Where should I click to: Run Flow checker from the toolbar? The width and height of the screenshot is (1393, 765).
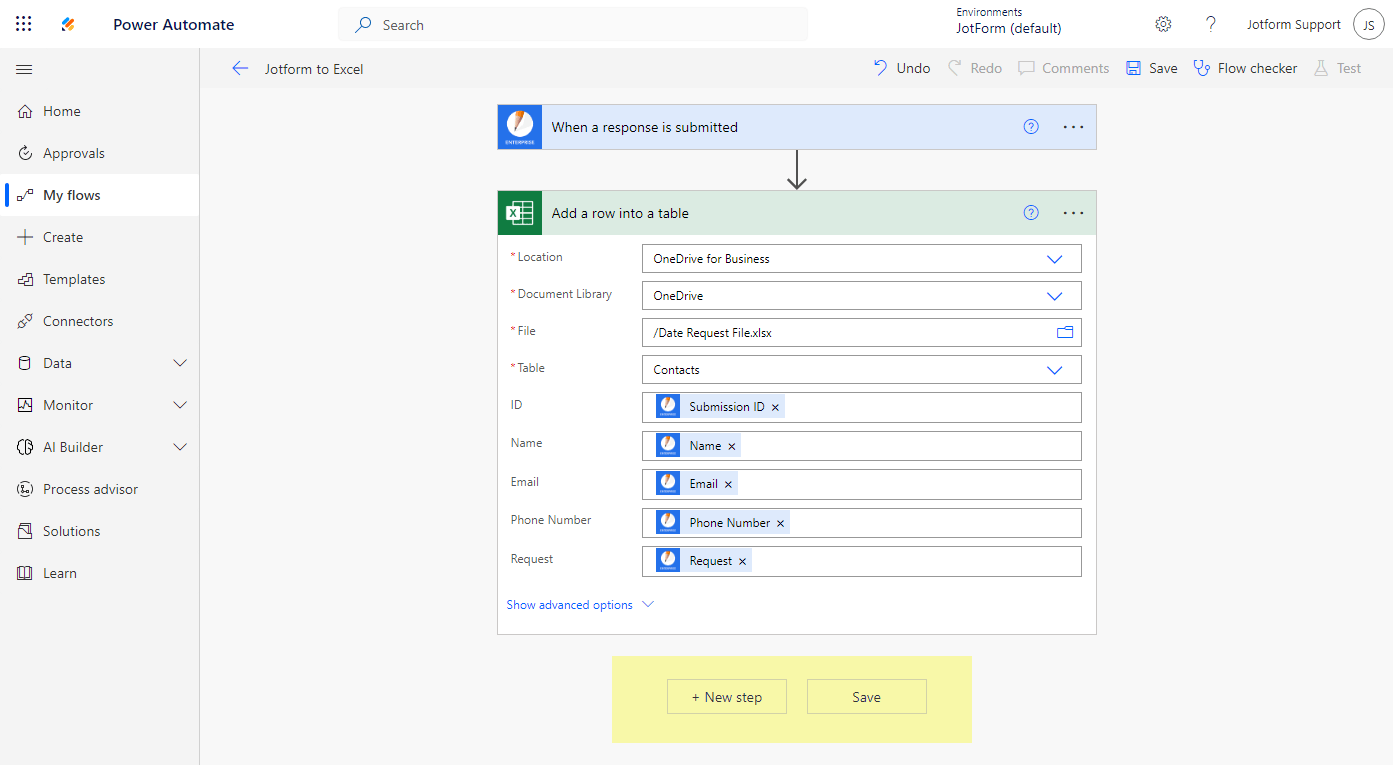[1245, 68]
